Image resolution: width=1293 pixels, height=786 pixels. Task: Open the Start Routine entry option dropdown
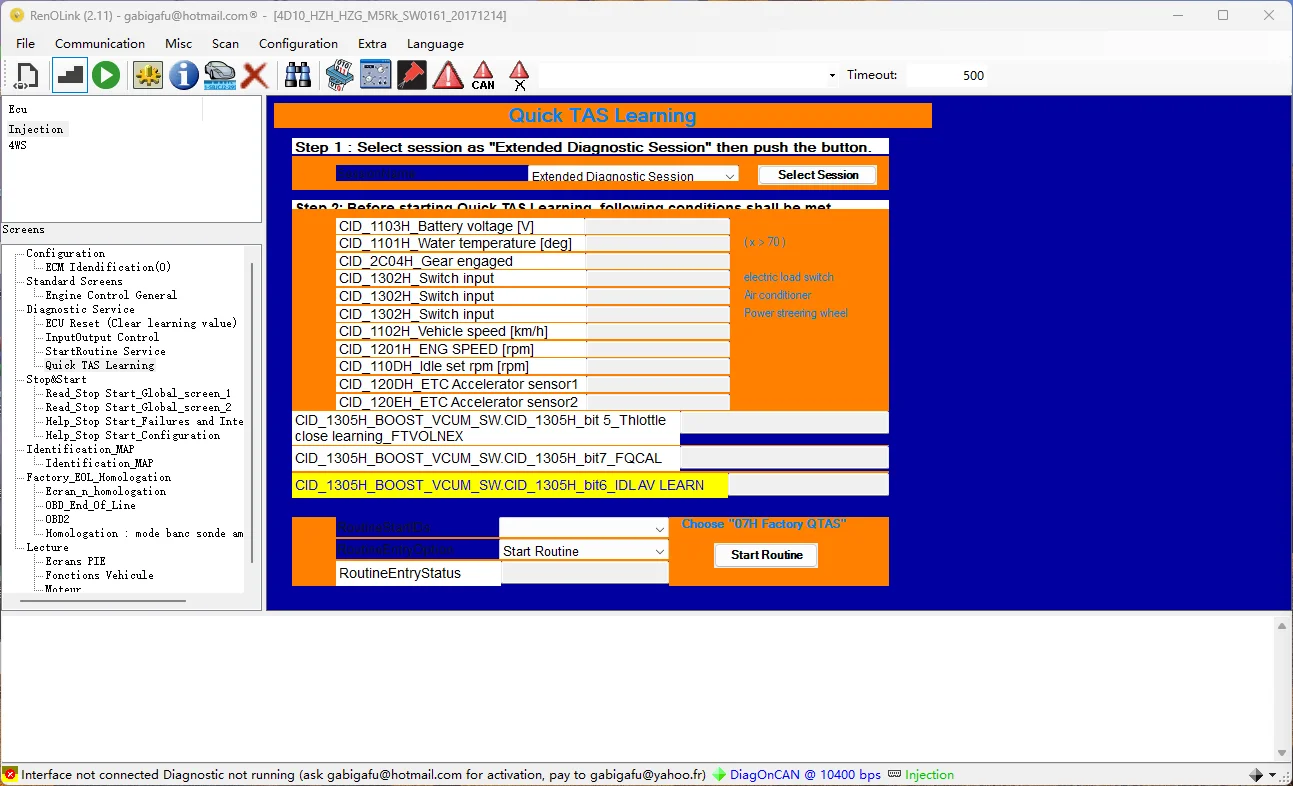click(584, 551)
